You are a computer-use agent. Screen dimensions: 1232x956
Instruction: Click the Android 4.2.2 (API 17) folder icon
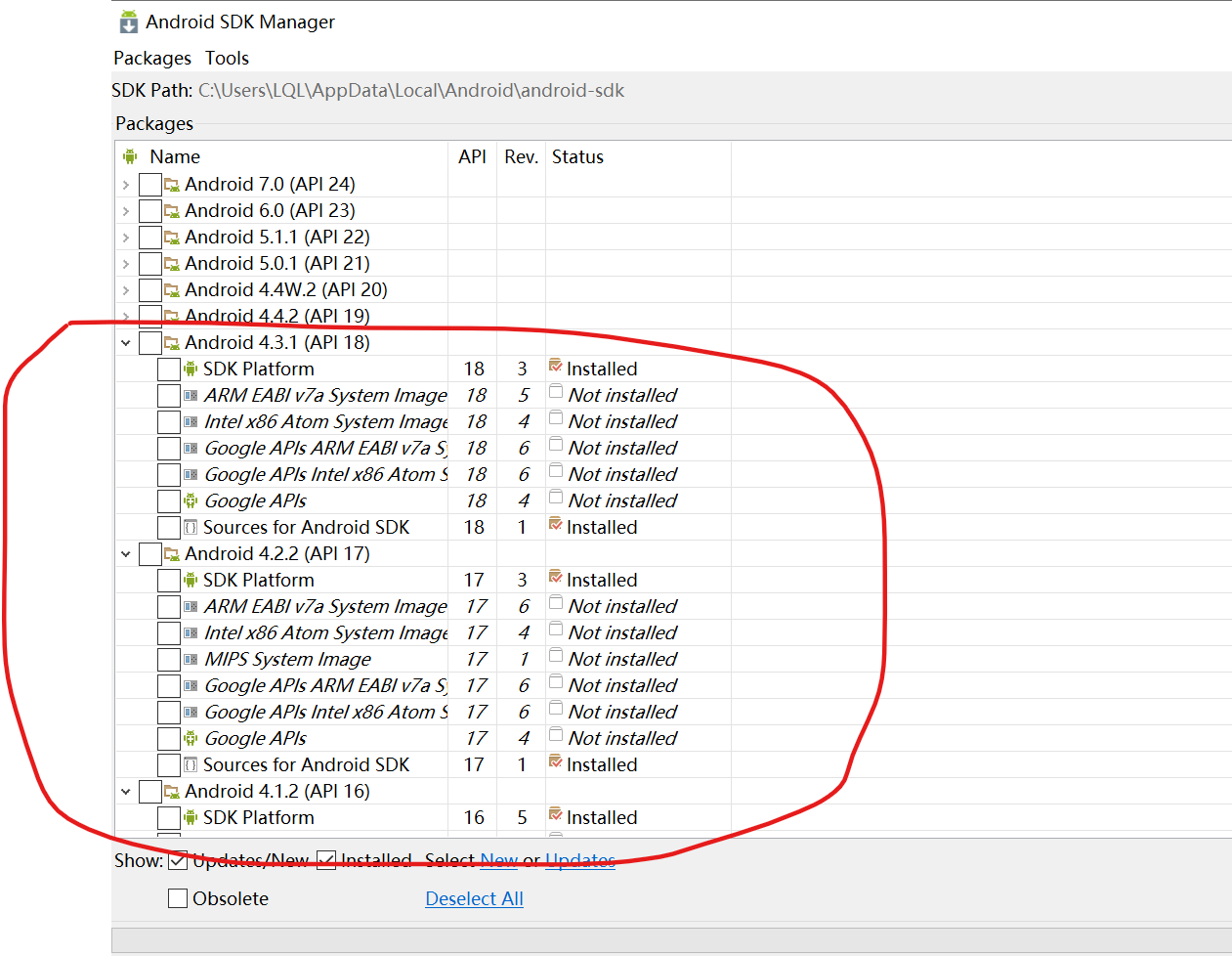(172, 553)
